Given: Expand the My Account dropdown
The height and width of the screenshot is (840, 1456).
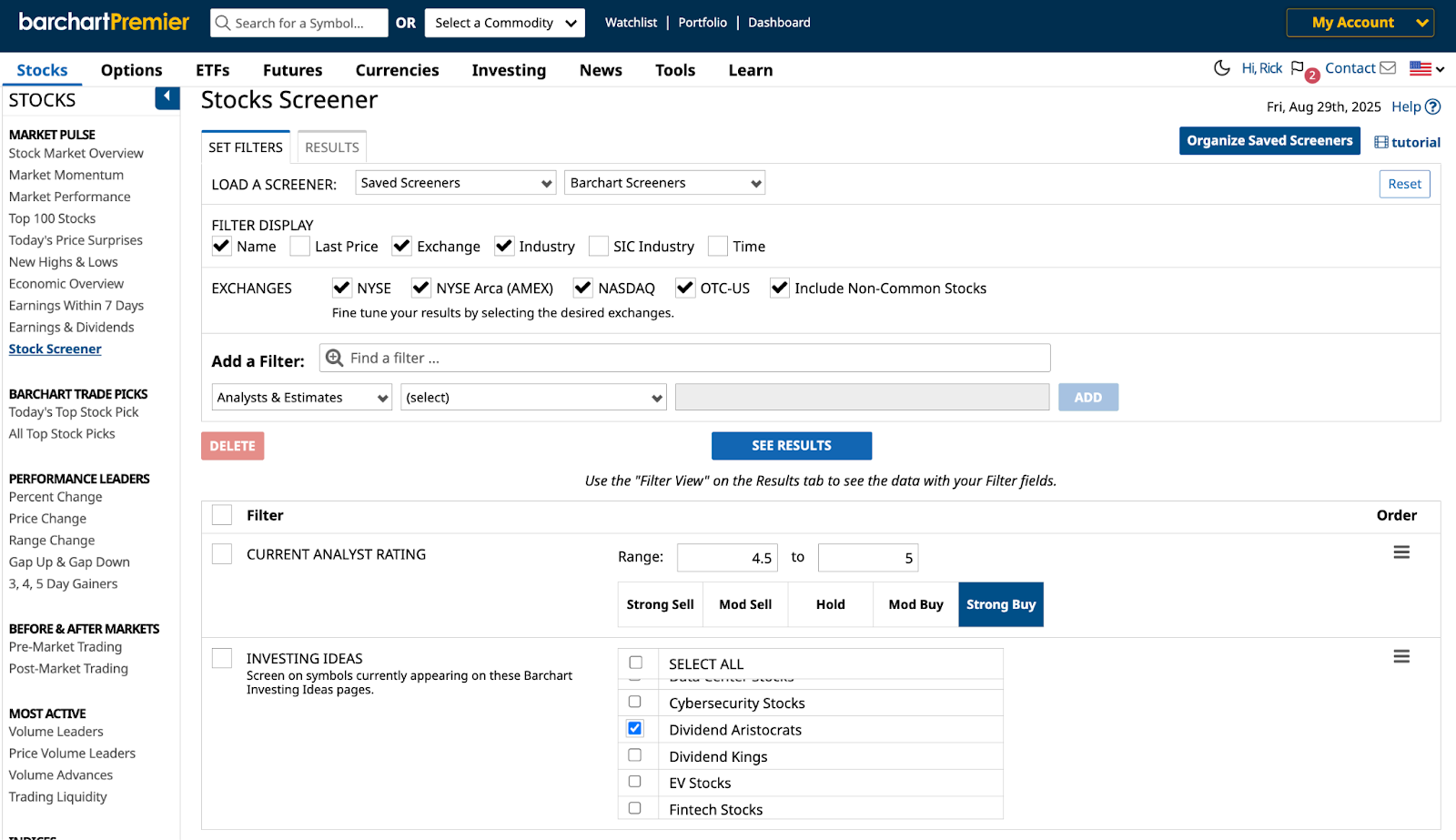Looking at the screenshot, I should coord(1360,23).
